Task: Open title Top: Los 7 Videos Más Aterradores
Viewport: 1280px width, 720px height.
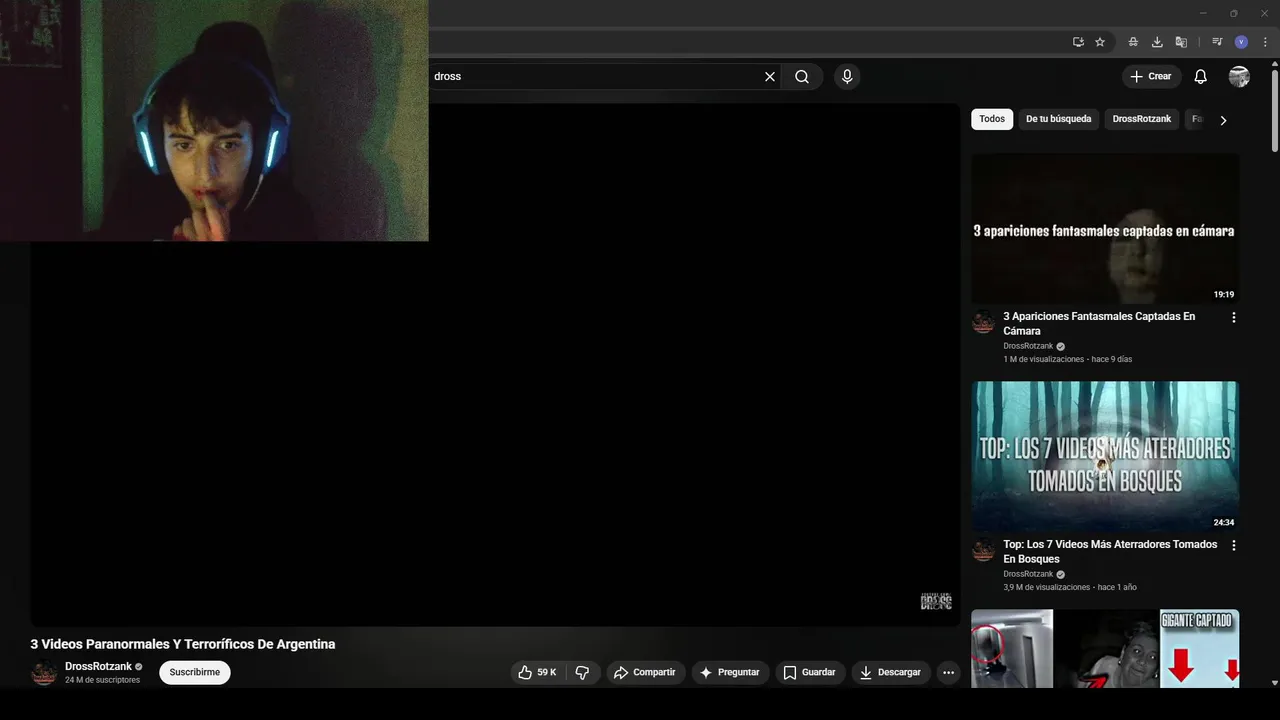Action: (1110, 552)
